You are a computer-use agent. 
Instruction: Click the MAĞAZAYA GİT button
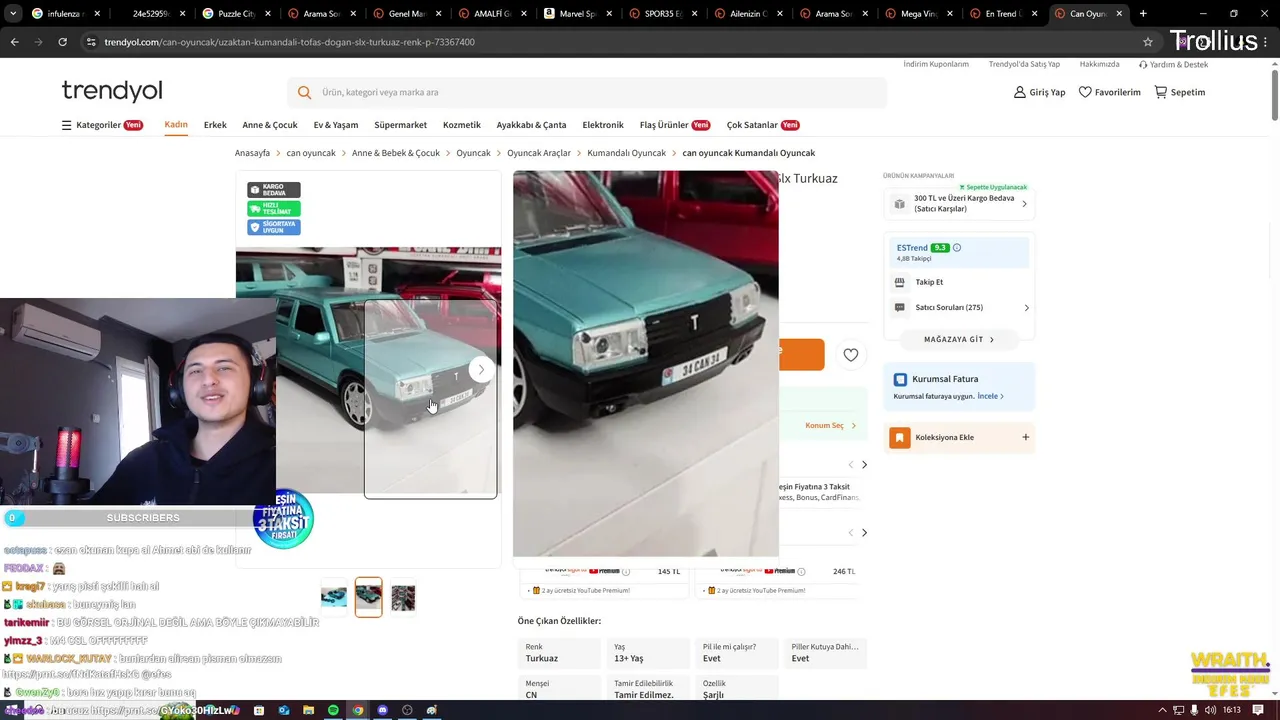[x=959, y=339]
